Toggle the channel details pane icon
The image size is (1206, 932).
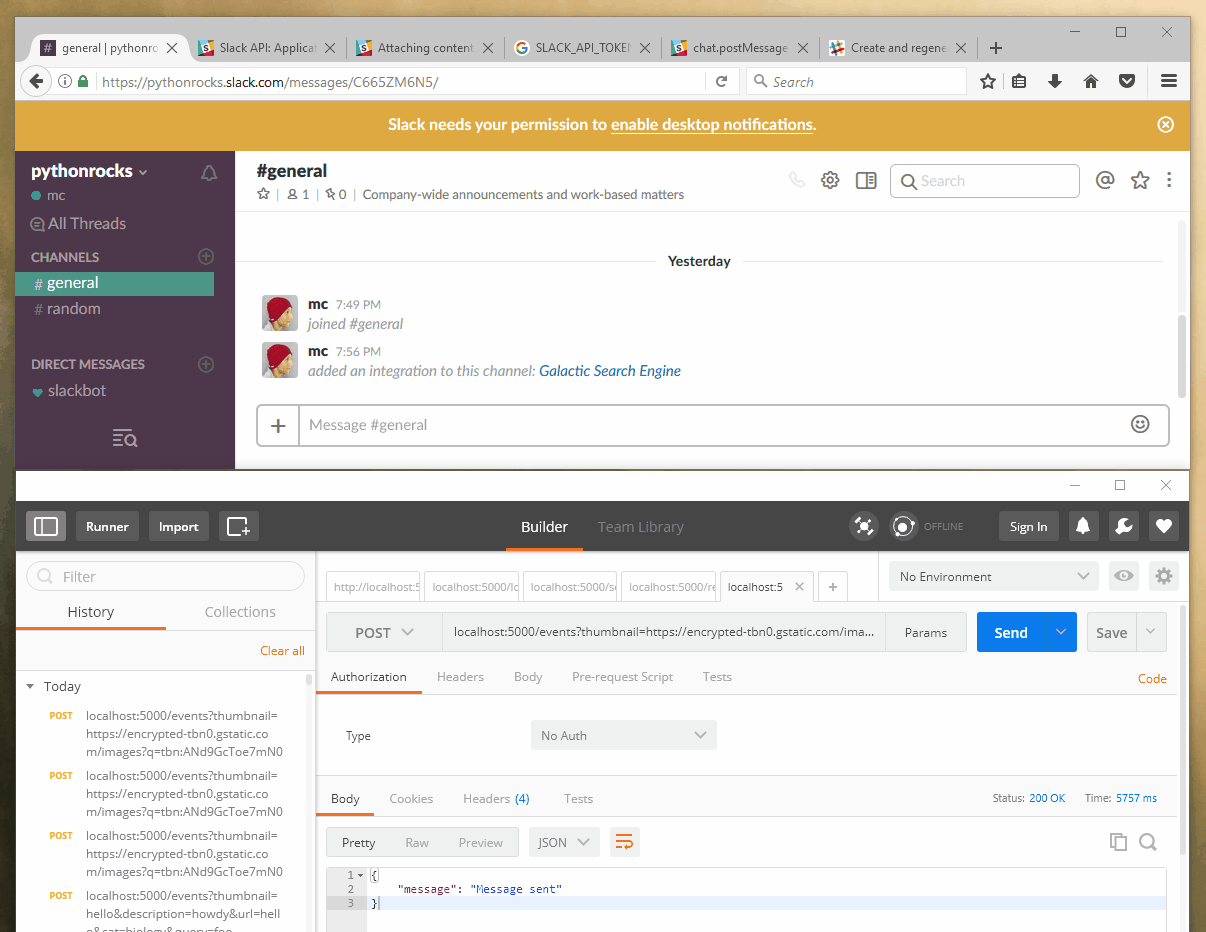point(866,180)
